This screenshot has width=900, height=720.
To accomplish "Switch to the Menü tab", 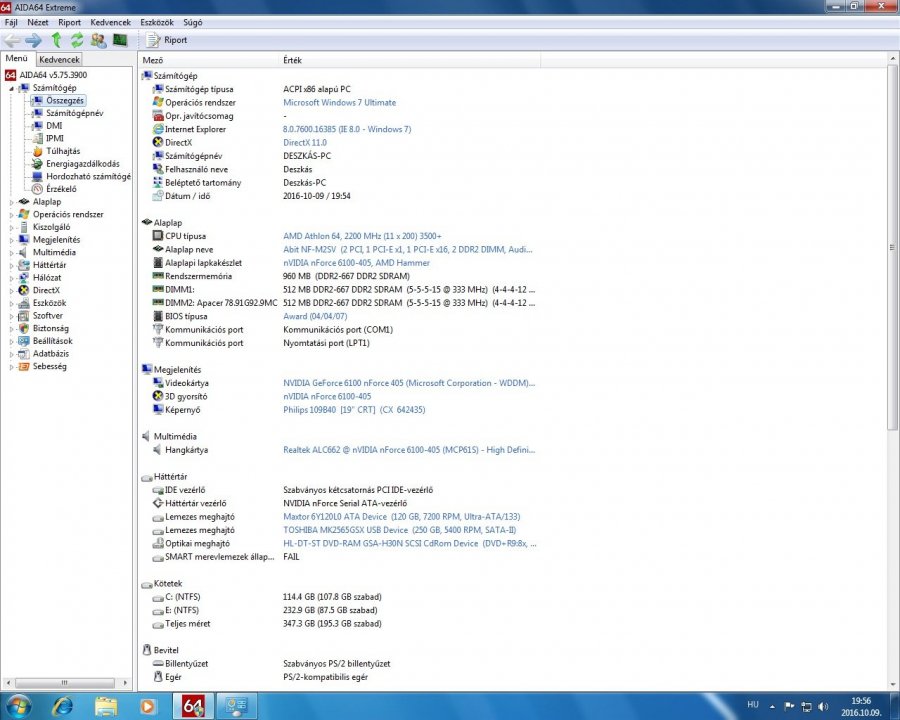I will pyautogui.click(x=17, y=59).
